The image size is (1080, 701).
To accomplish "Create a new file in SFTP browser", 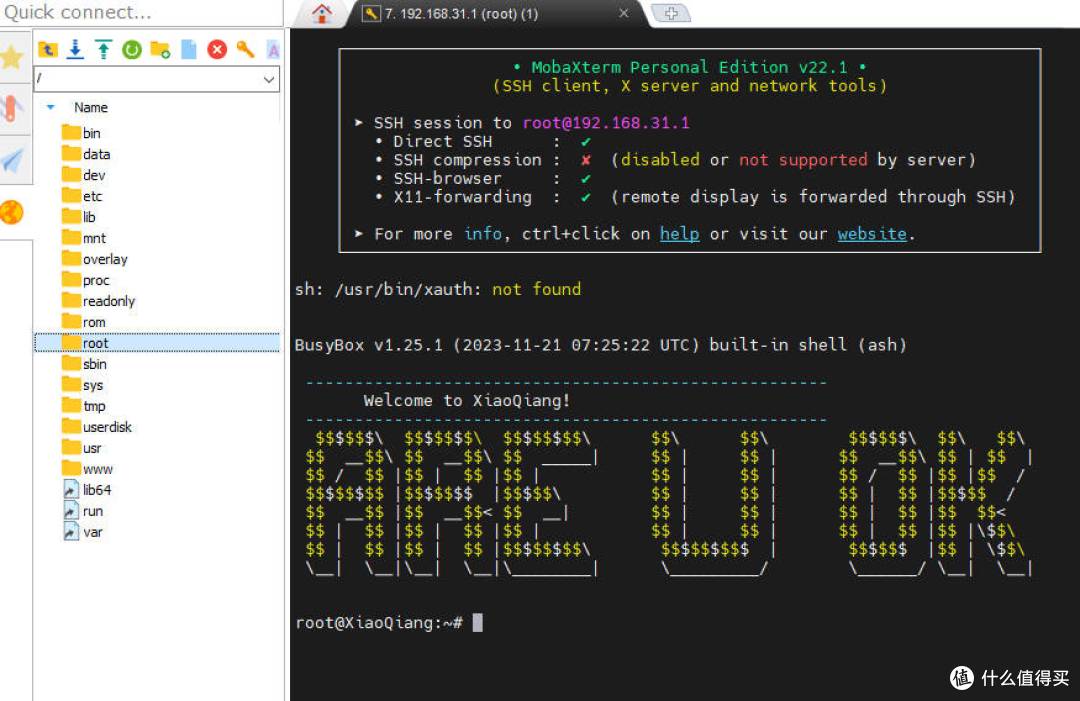I will [x=189, y=49].
